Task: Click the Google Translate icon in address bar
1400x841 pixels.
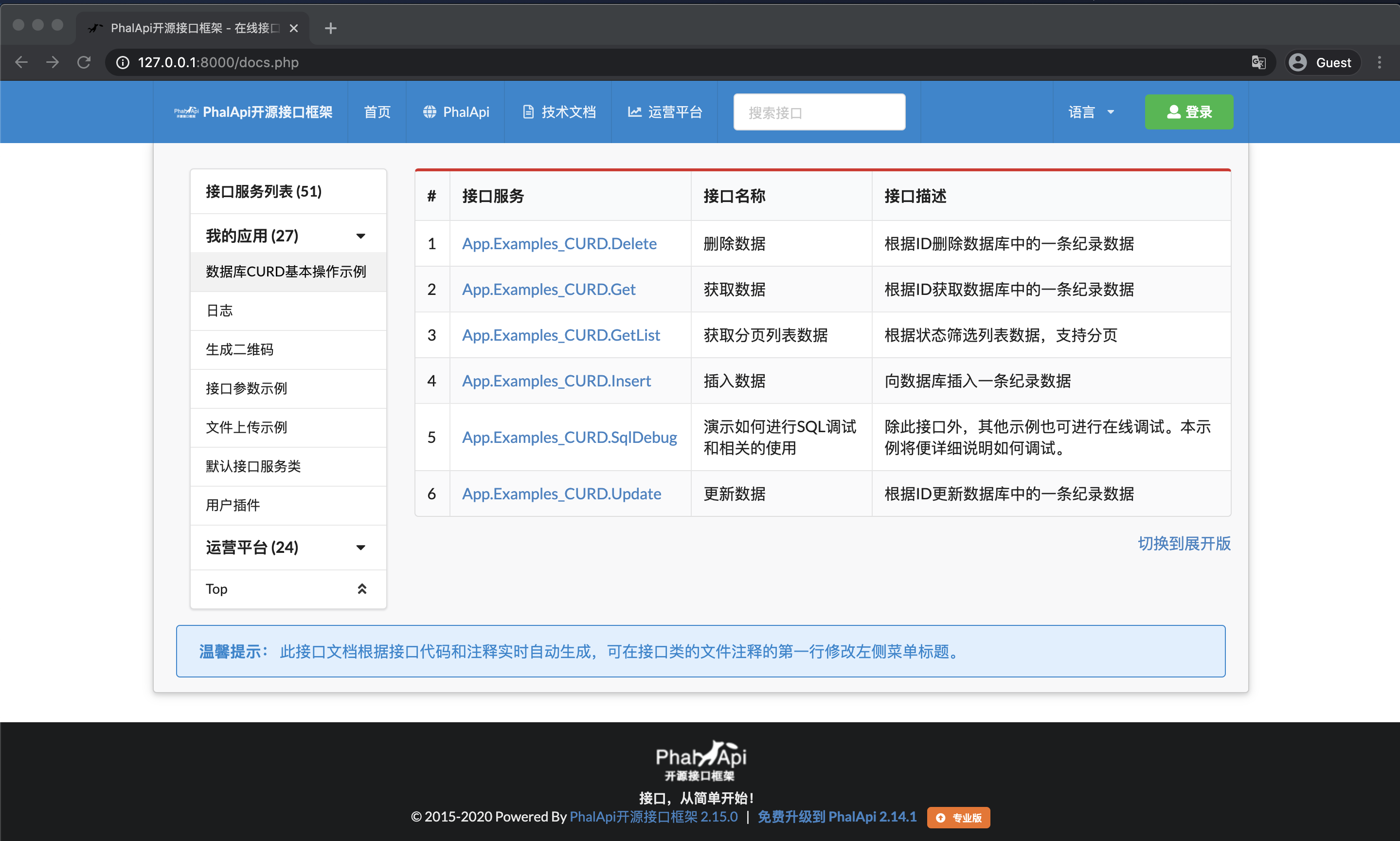Action: 1258,62
